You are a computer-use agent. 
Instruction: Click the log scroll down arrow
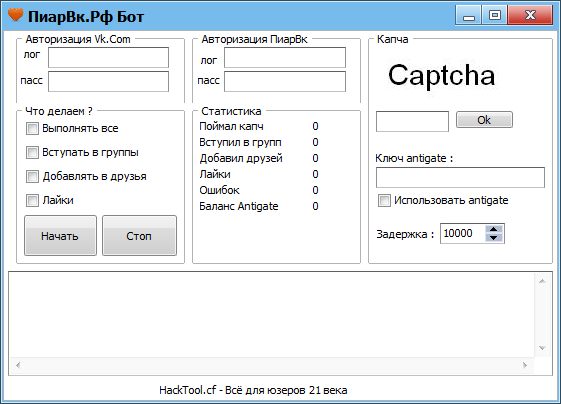tap(542, 348)
